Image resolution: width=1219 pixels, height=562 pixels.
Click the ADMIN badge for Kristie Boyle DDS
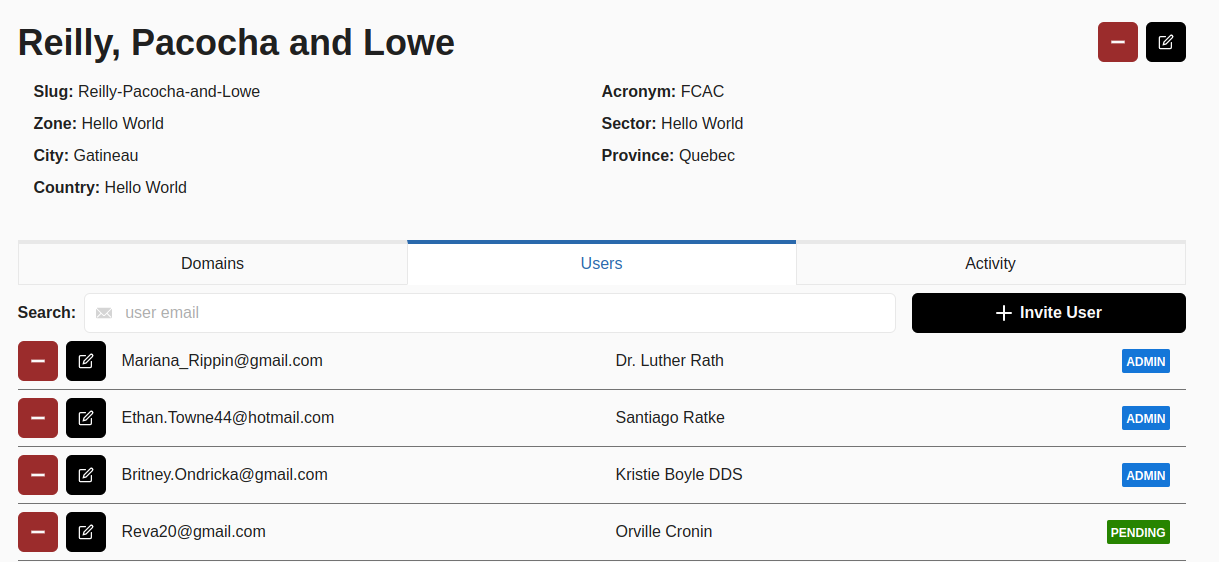point(1146,475)
